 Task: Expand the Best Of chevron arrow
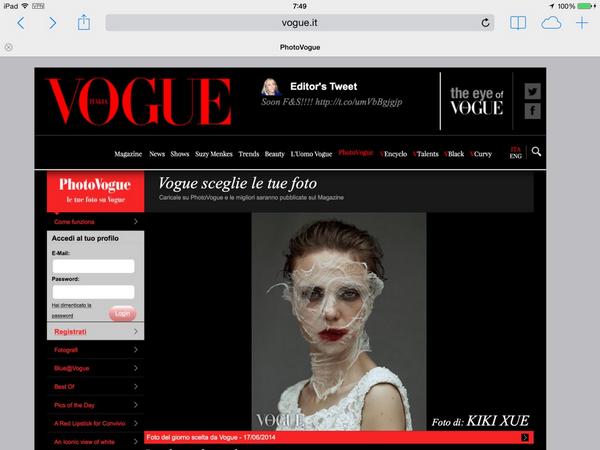136,386
